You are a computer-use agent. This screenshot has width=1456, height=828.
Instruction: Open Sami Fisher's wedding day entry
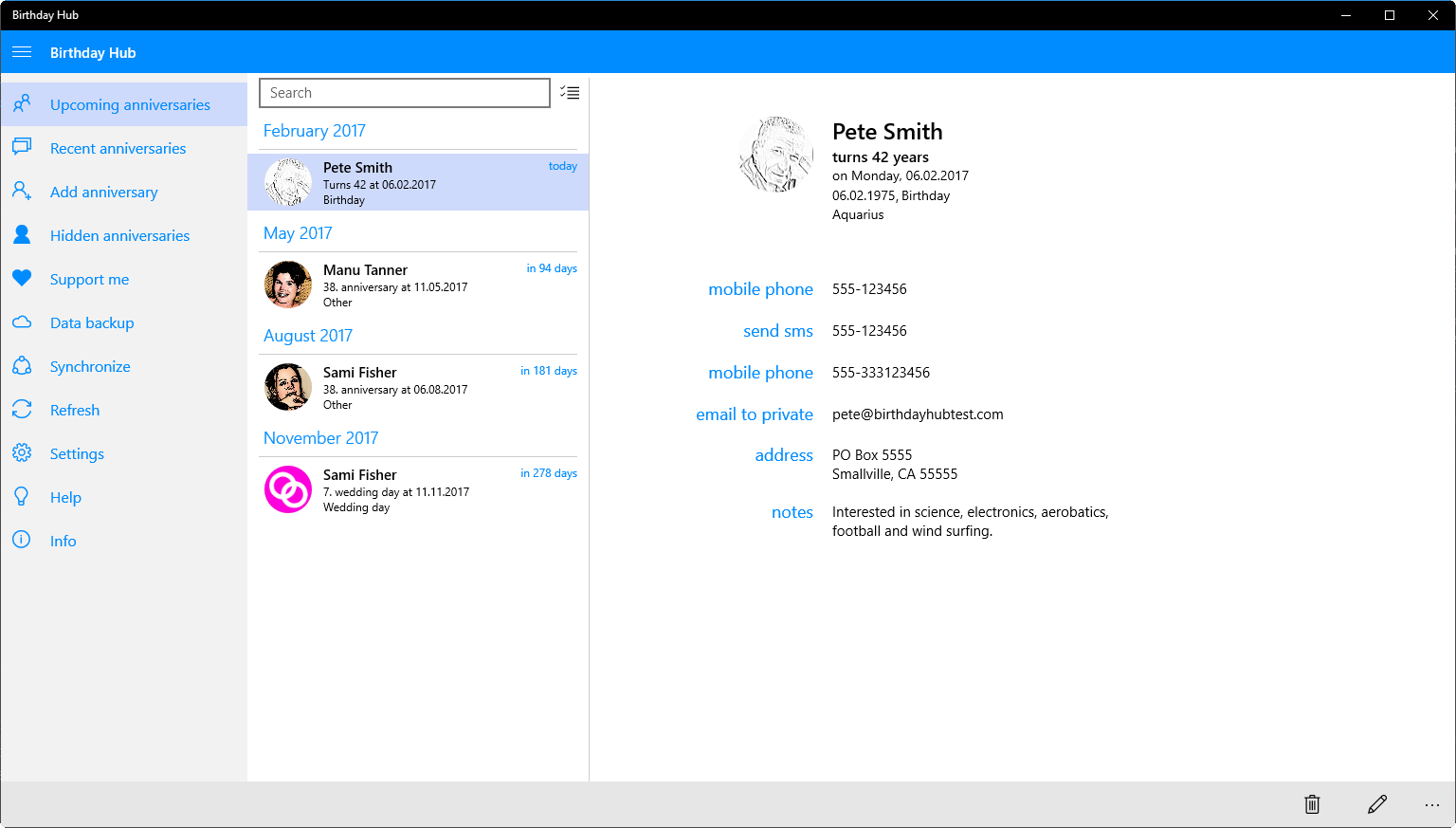click(x=417, y=489)
